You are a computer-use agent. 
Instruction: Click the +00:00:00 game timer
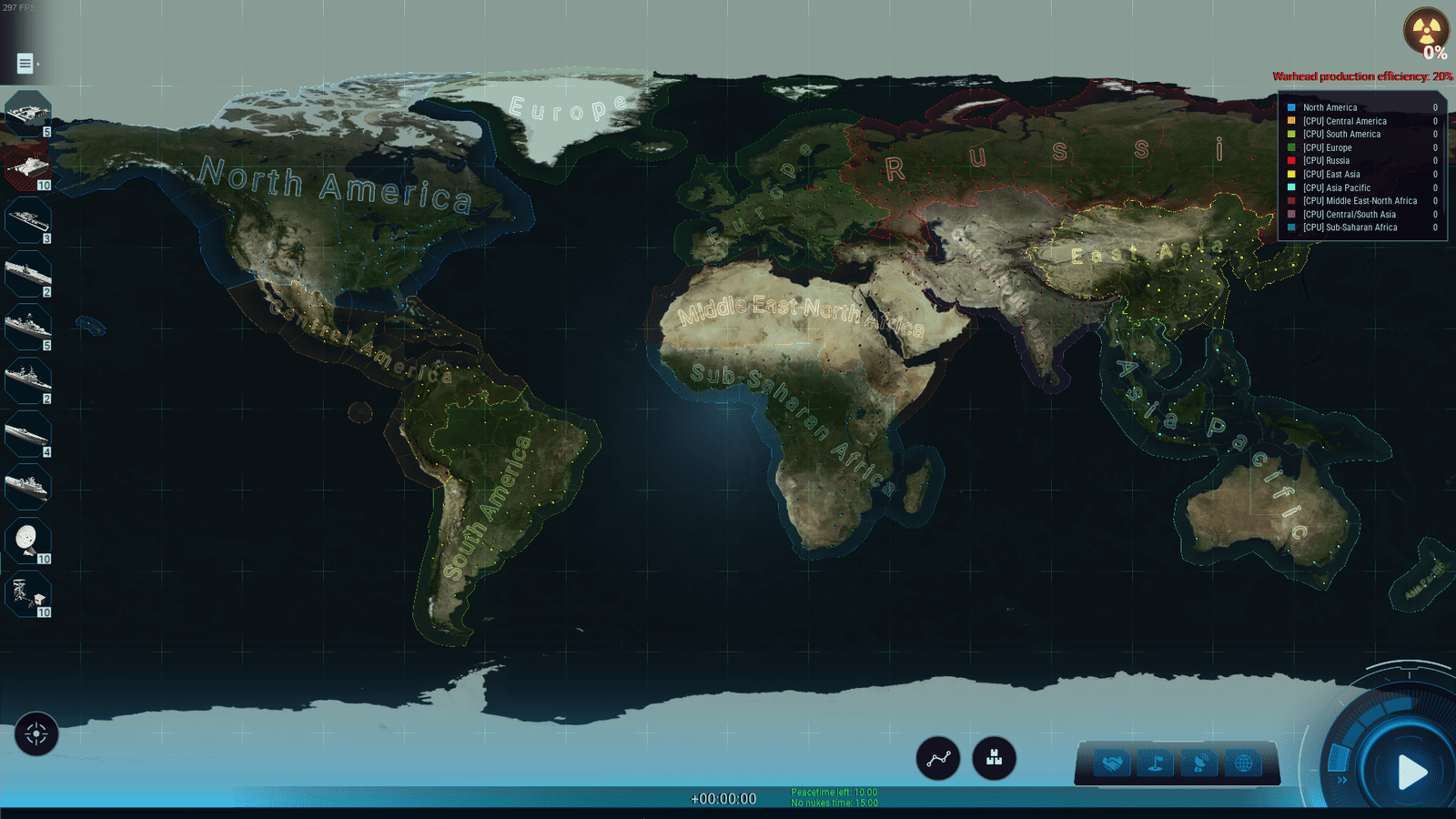coord(723,799)
